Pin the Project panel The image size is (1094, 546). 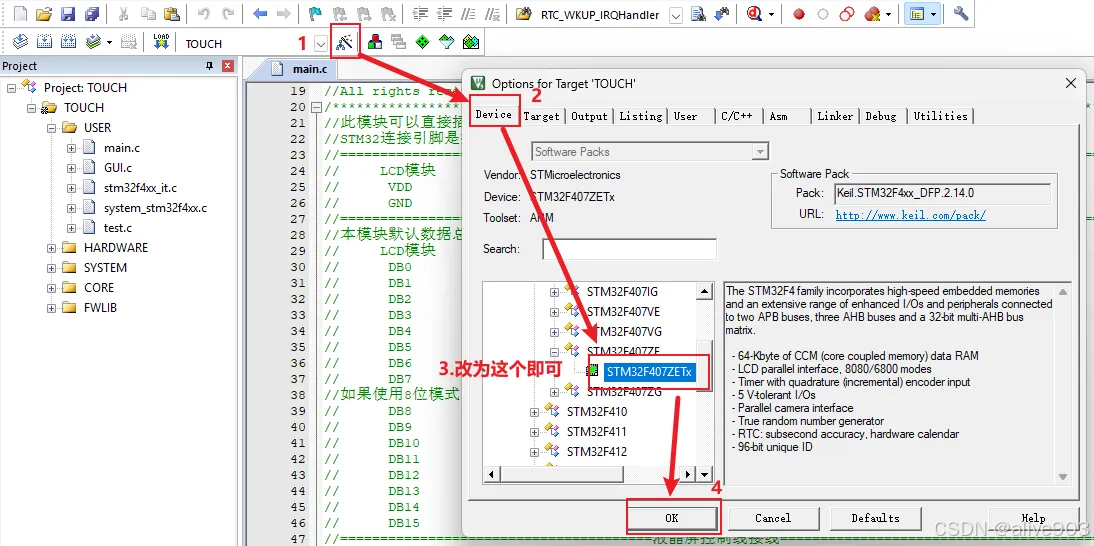[x=209, y=66]
